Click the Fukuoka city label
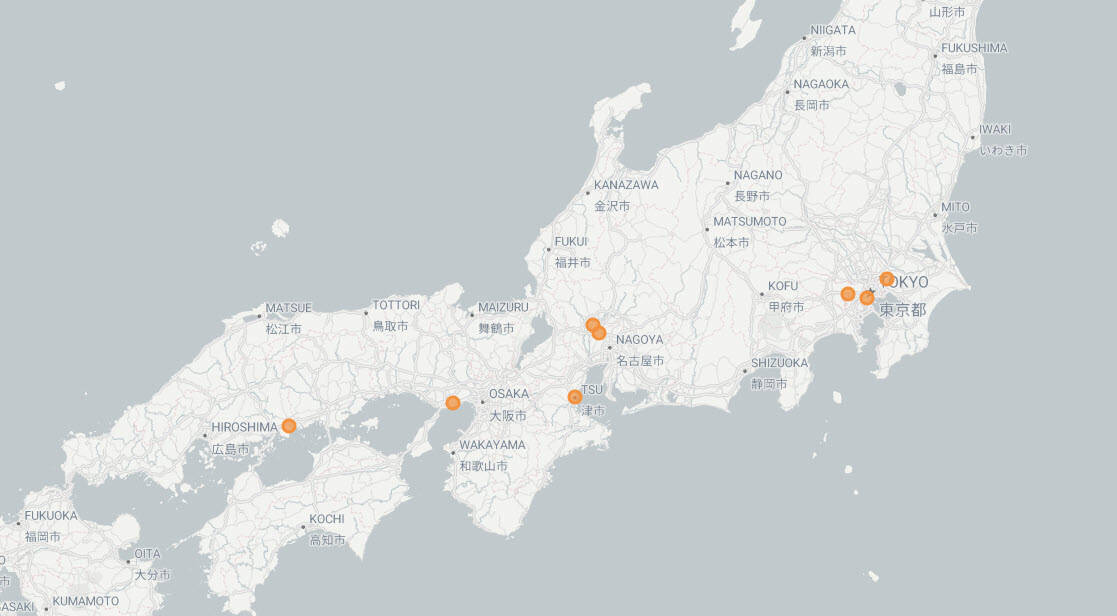 [51, 516]
